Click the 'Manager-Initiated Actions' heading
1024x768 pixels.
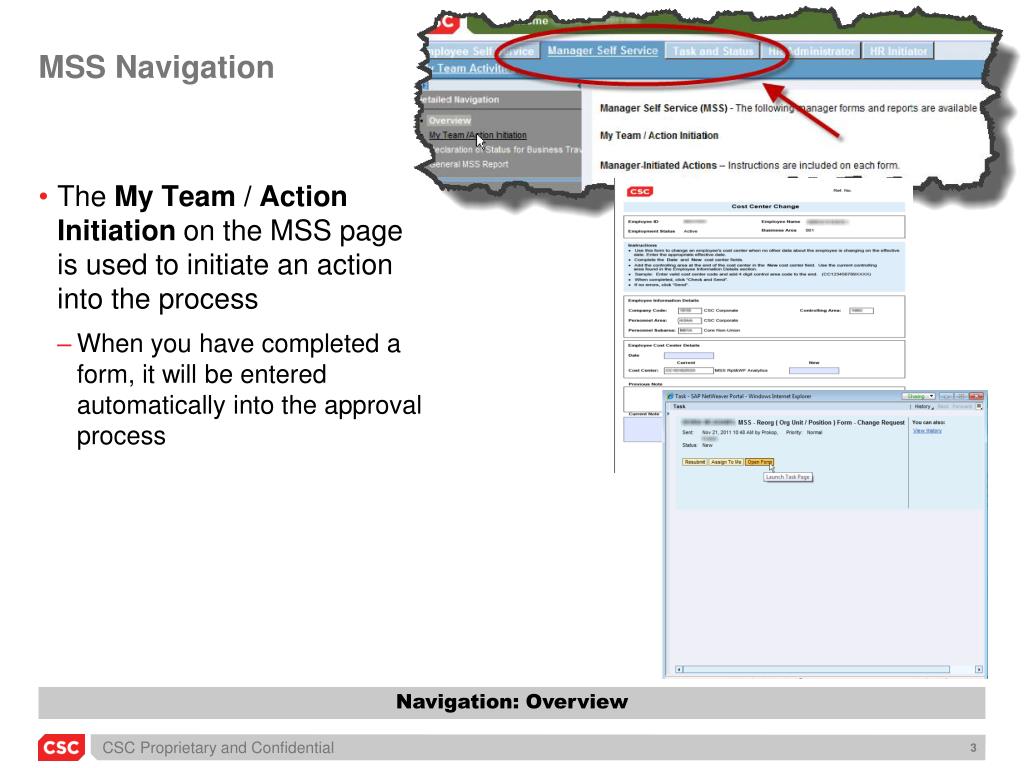coord(658,165)
